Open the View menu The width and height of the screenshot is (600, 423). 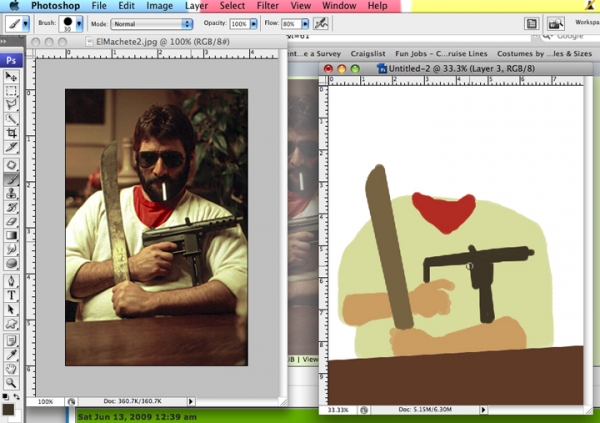pos(301,6)
